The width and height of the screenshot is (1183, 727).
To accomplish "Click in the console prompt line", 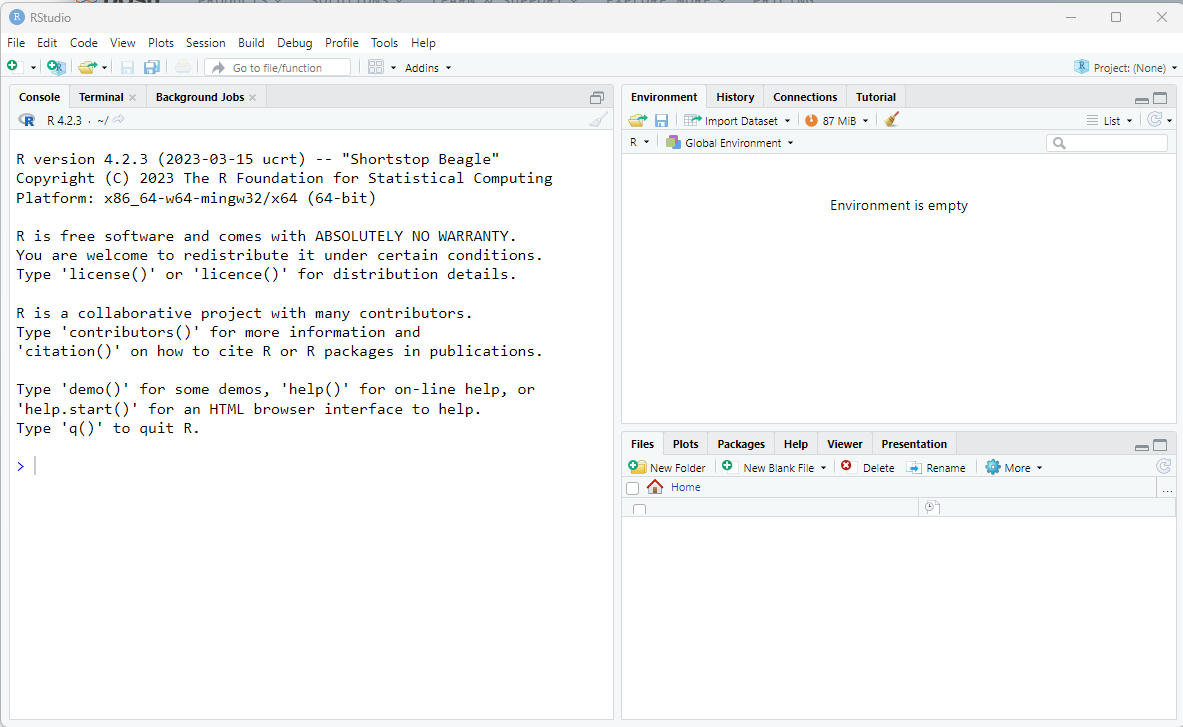I will (311, 466).
